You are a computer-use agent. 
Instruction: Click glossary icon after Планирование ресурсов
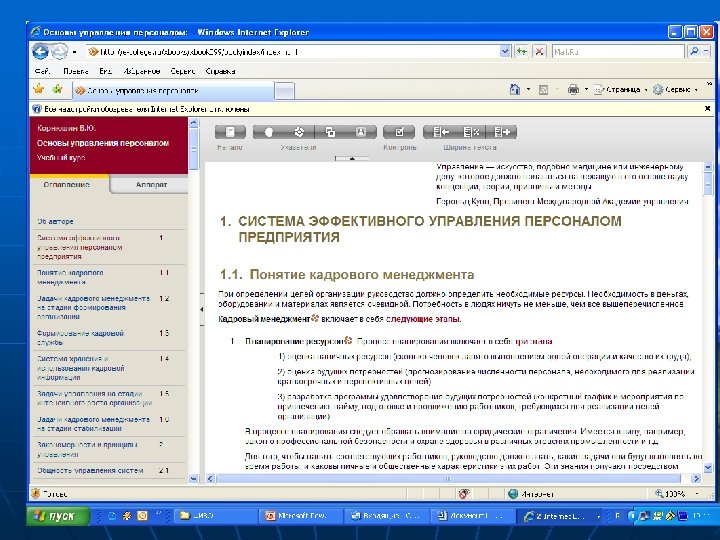click(348, 340)
